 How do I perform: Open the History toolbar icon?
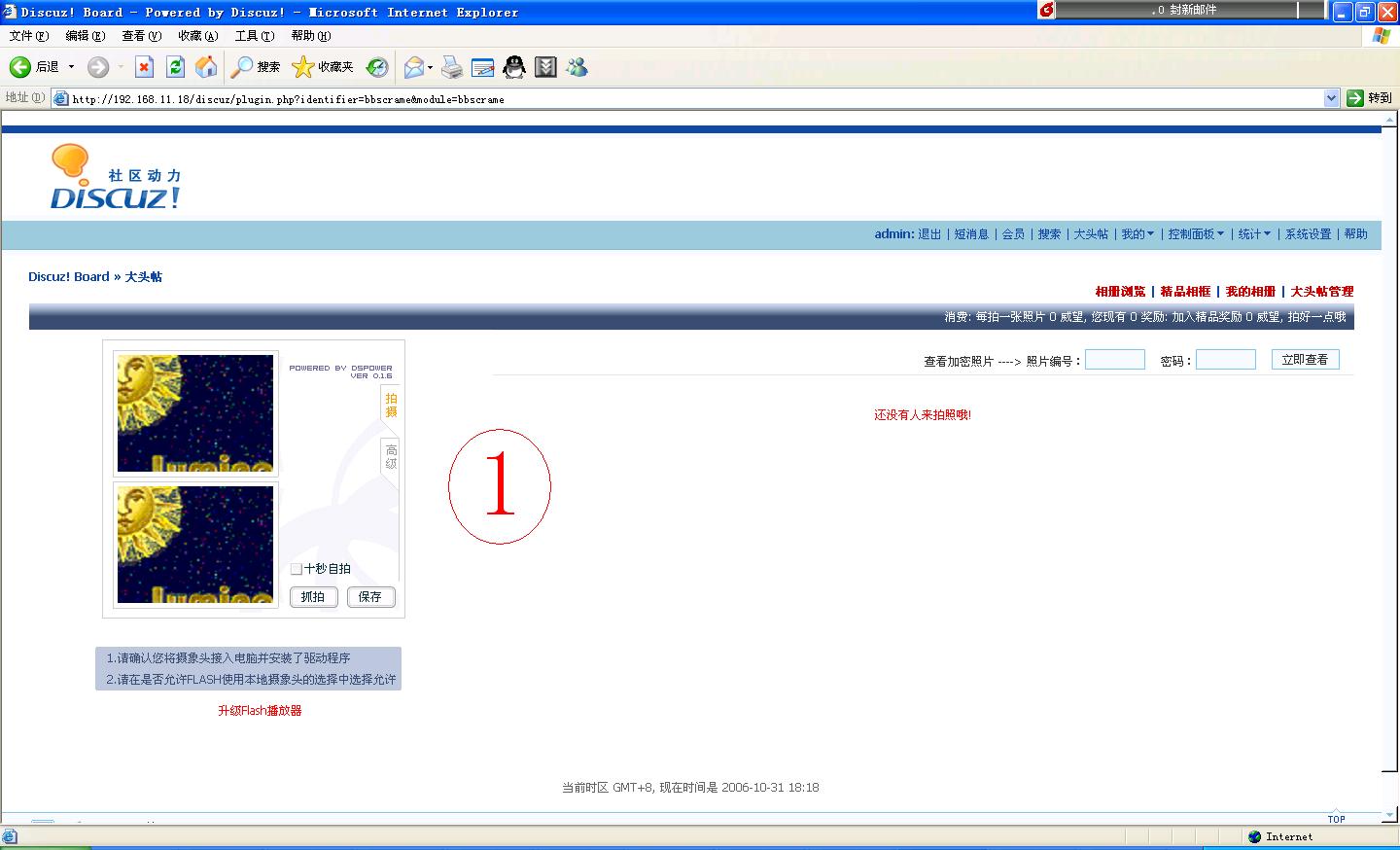coord(377,67)
